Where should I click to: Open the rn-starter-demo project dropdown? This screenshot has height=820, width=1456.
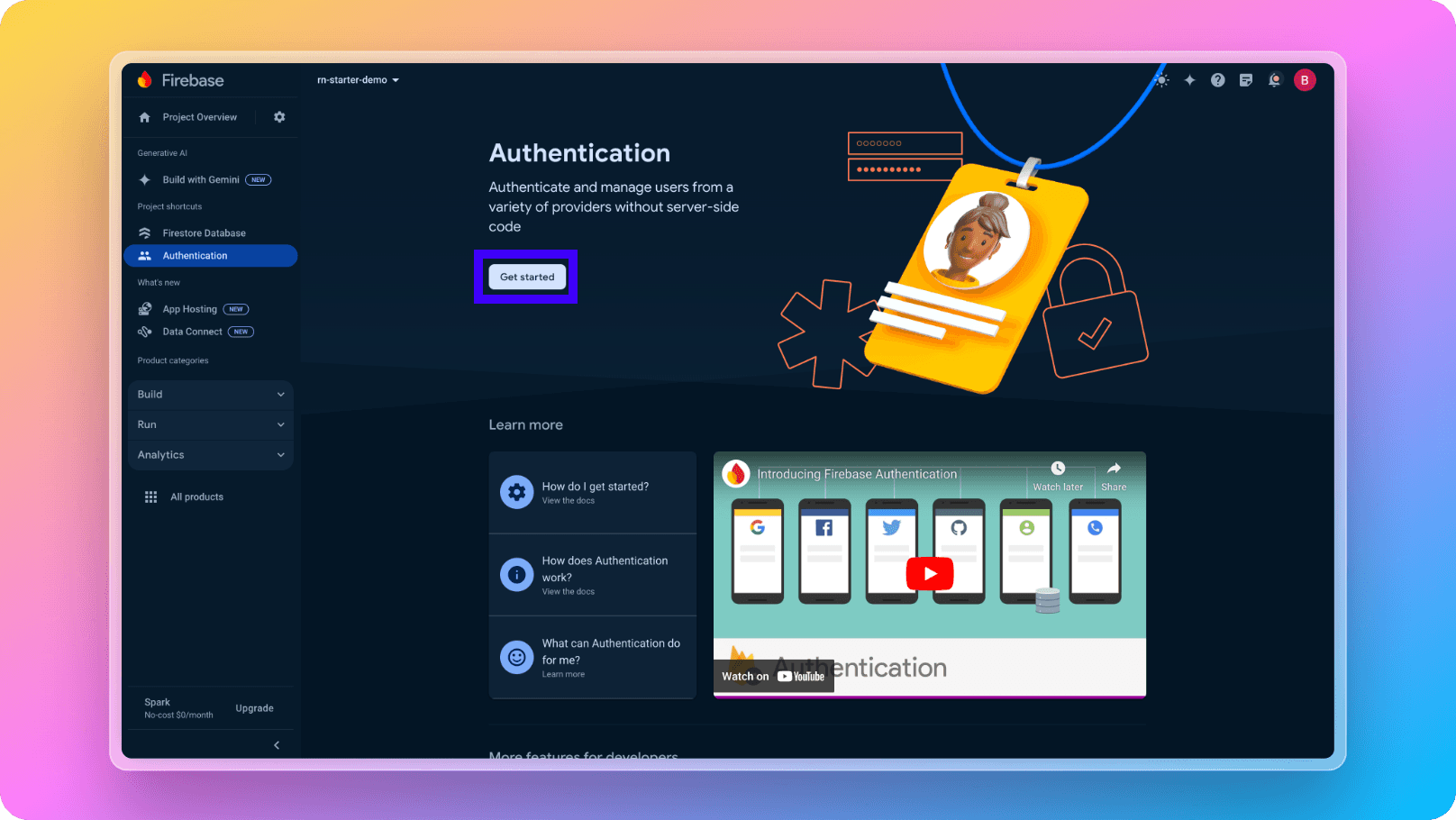coord(358,80)
